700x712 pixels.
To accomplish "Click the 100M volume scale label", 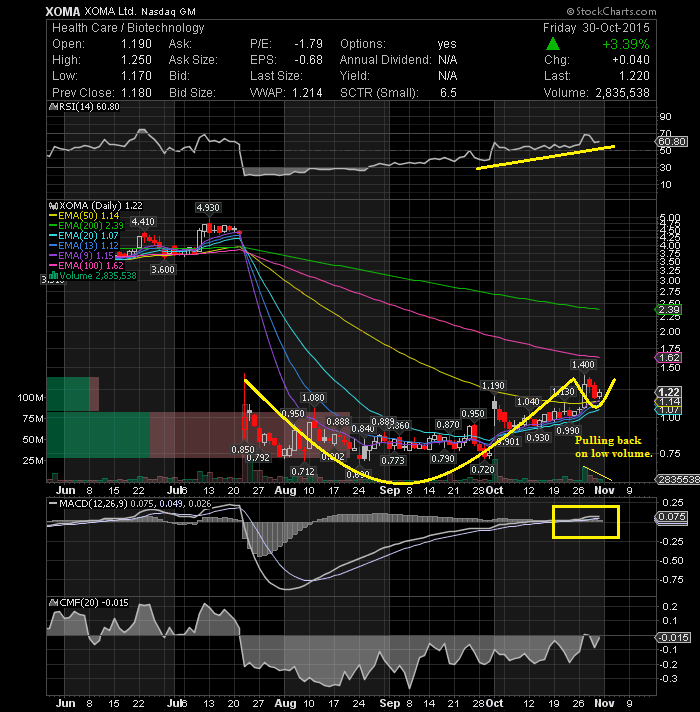I will point(30,398).
